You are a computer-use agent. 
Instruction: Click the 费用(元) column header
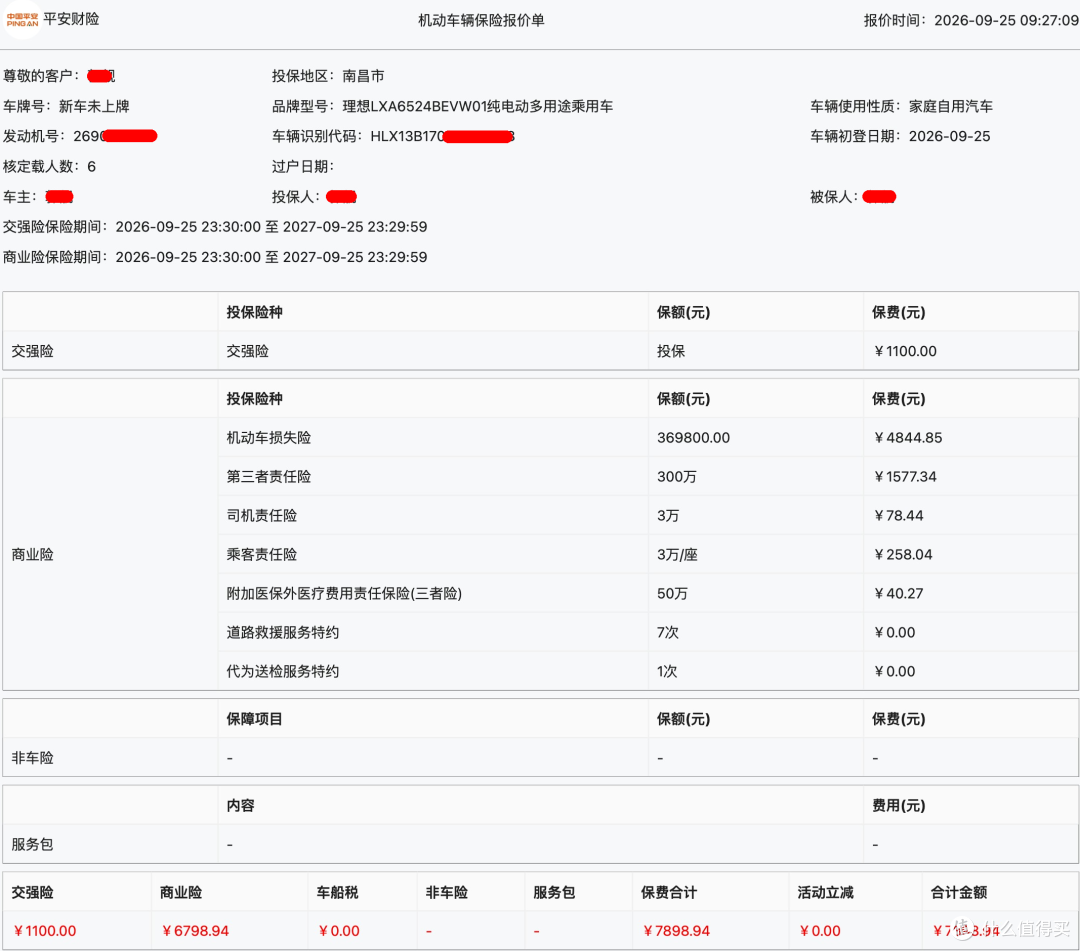(x=898, y=806)
